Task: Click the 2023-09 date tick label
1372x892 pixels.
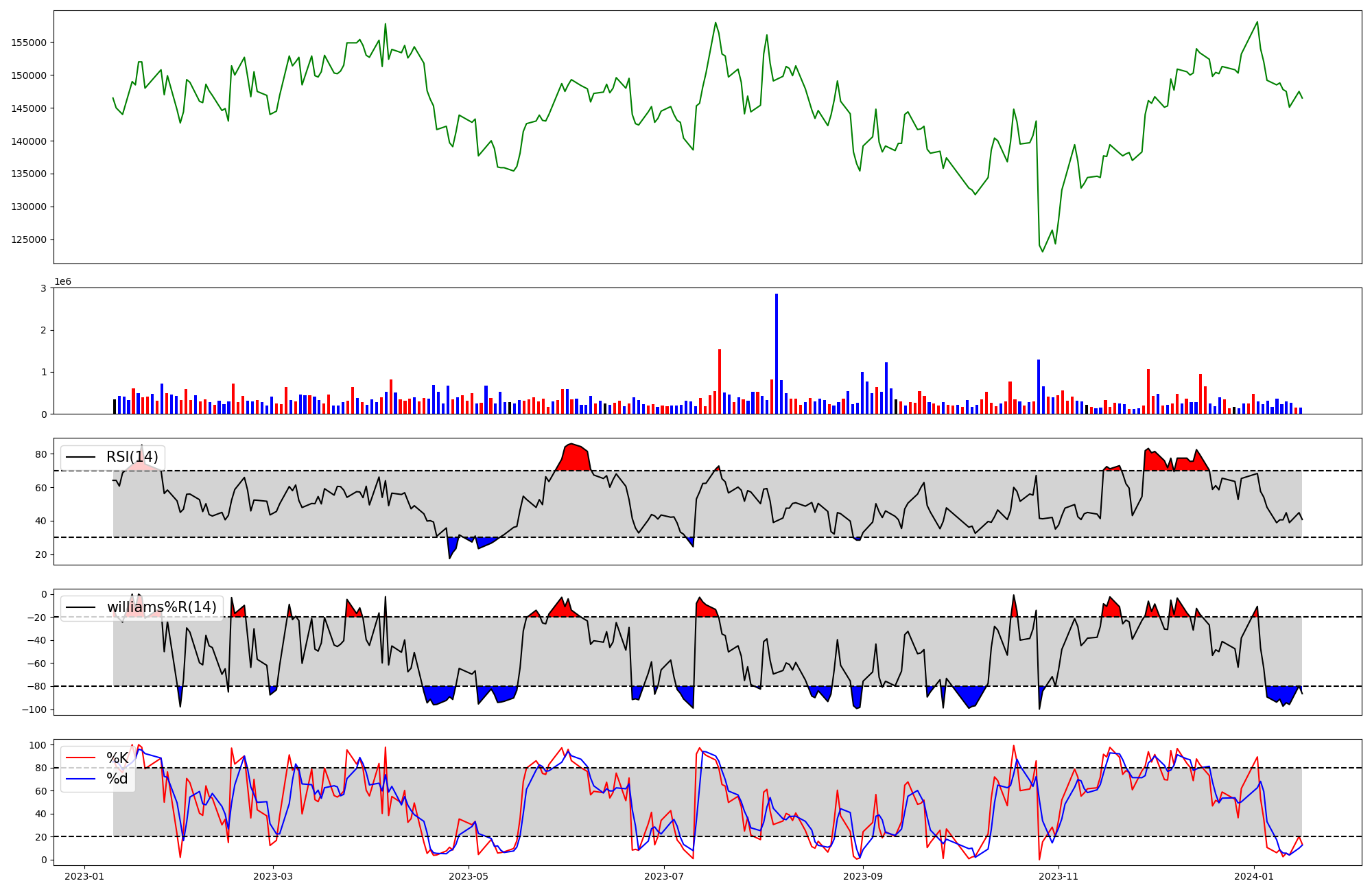Action: point(862,876)
